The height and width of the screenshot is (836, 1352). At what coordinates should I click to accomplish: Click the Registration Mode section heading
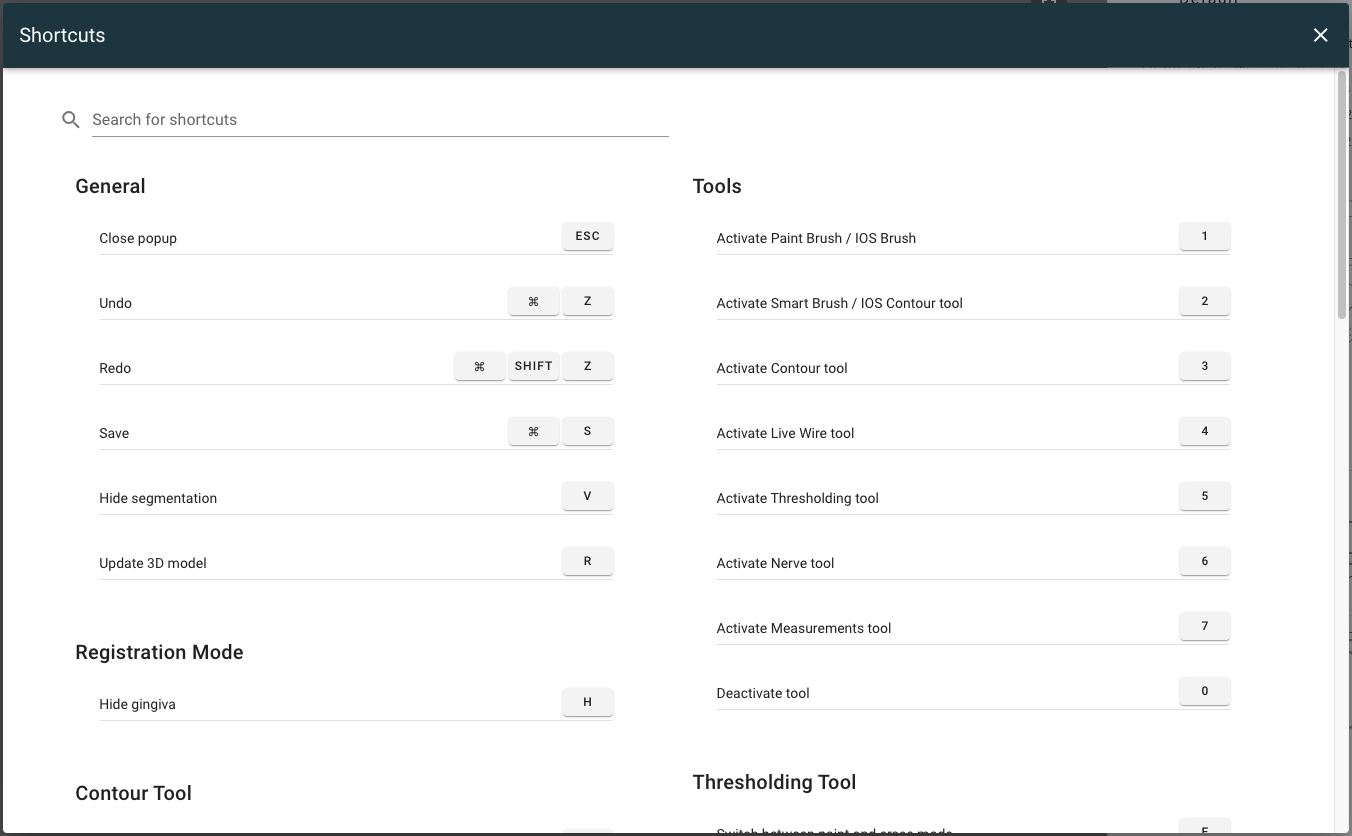pyautogui.click(x=159, y=652)
